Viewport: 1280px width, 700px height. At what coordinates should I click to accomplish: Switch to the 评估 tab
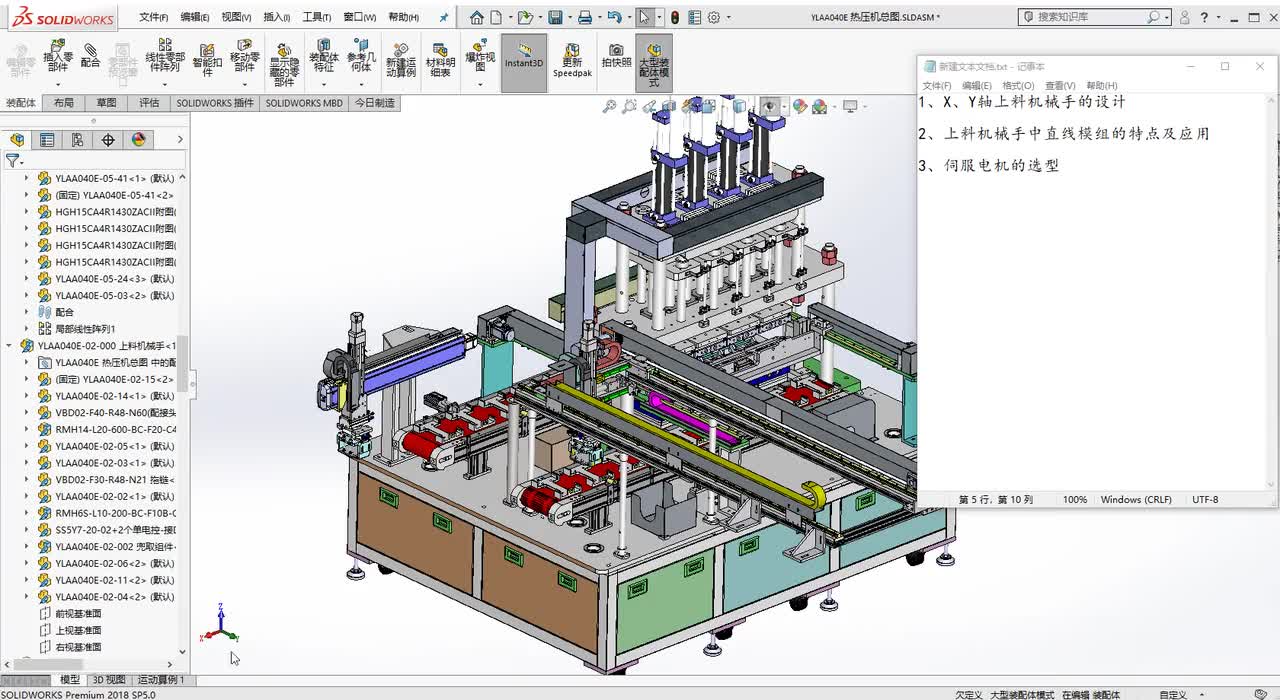click(149, 103)
